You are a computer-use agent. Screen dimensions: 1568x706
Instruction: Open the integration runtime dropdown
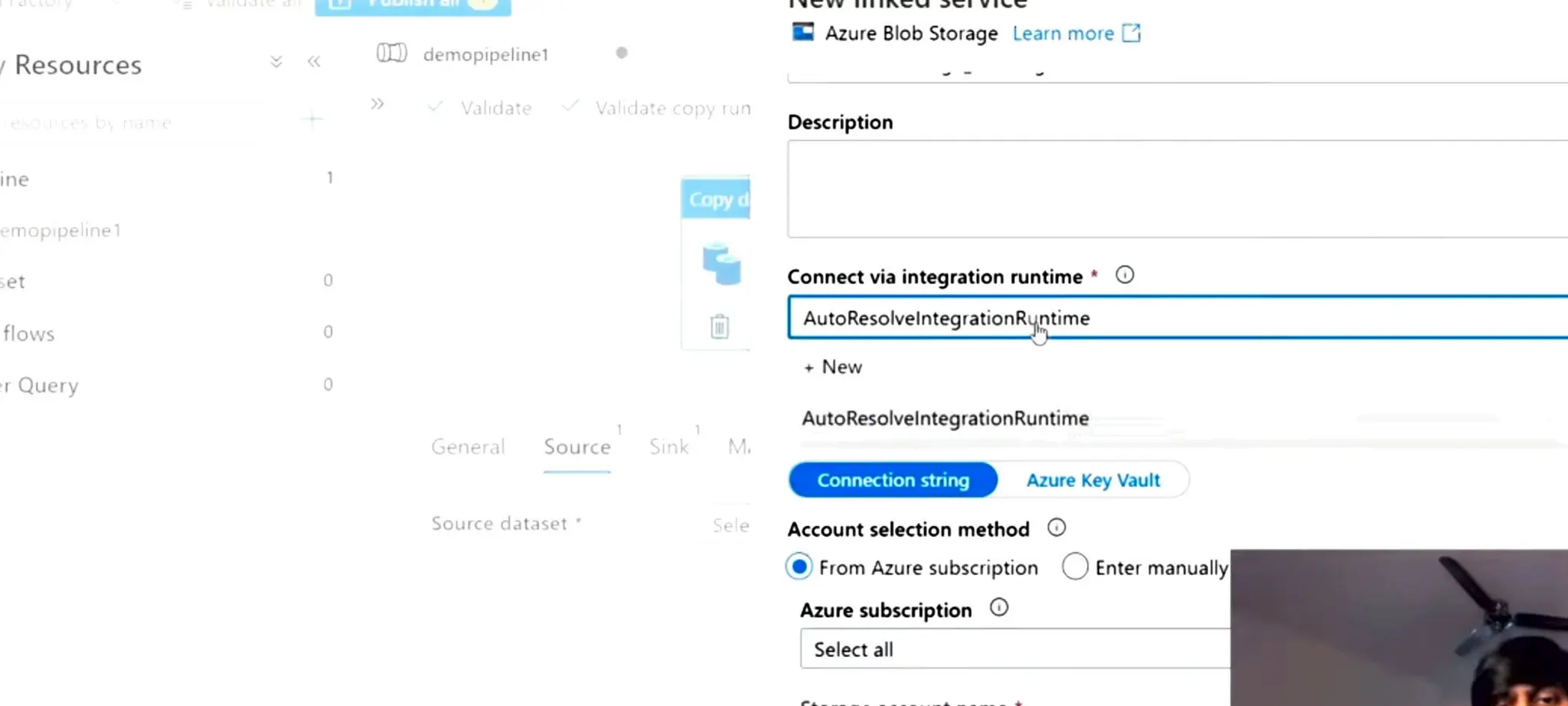coord(1178,318)
